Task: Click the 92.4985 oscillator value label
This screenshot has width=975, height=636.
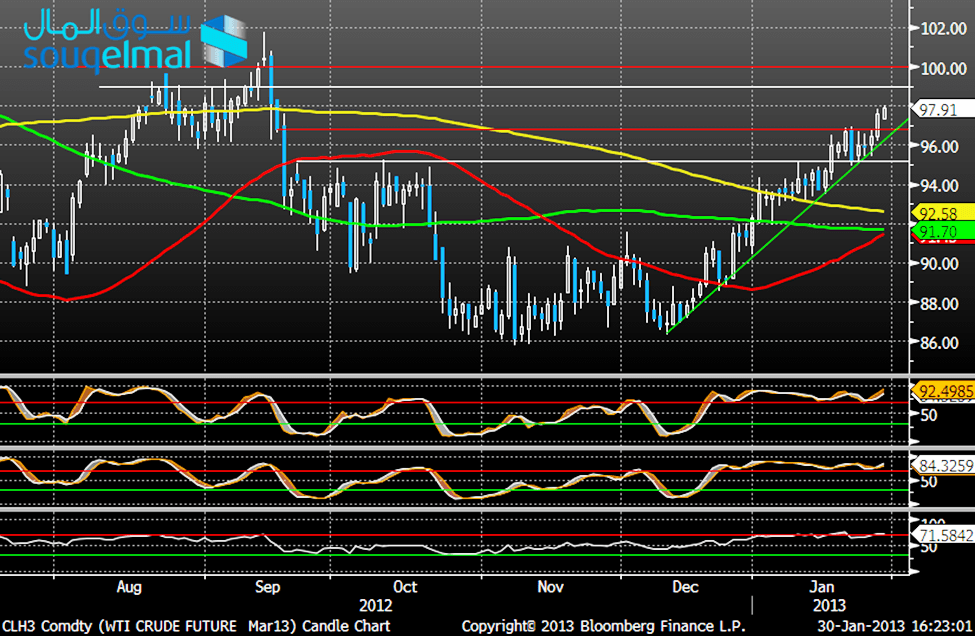Action: click(x=944, y=391)
